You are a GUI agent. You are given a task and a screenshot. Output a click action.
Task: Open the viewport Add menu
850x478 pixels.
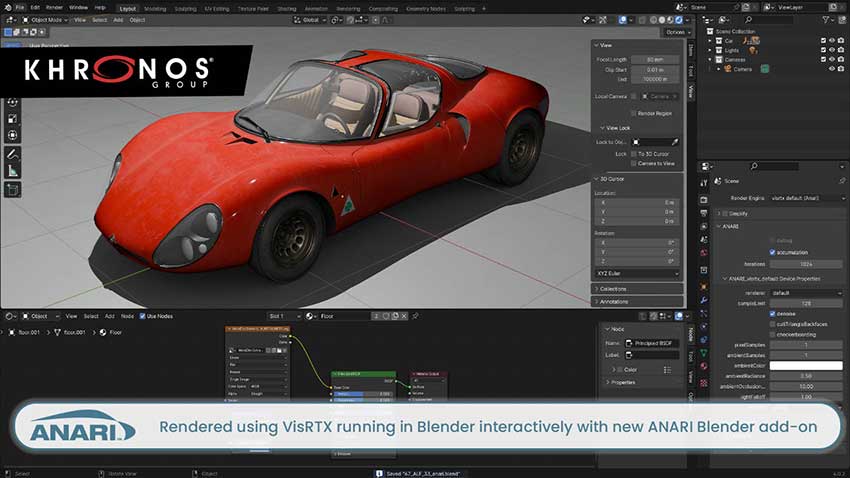118,19
